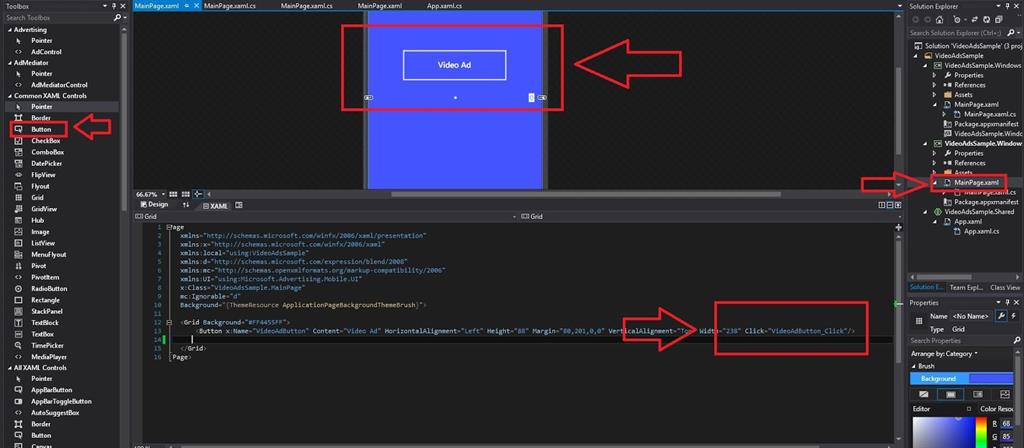Toggle snapping to gridlines in designer
This screenshot has width=1024, height=448.
[185, 194]
